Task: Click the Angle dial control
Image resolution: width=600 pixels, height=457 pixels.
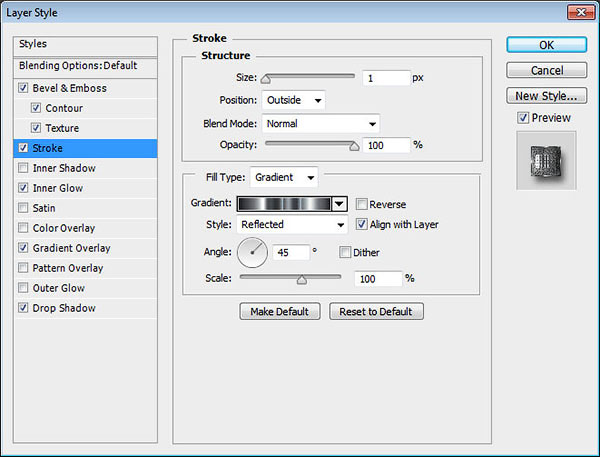Action: click(252, 253)
